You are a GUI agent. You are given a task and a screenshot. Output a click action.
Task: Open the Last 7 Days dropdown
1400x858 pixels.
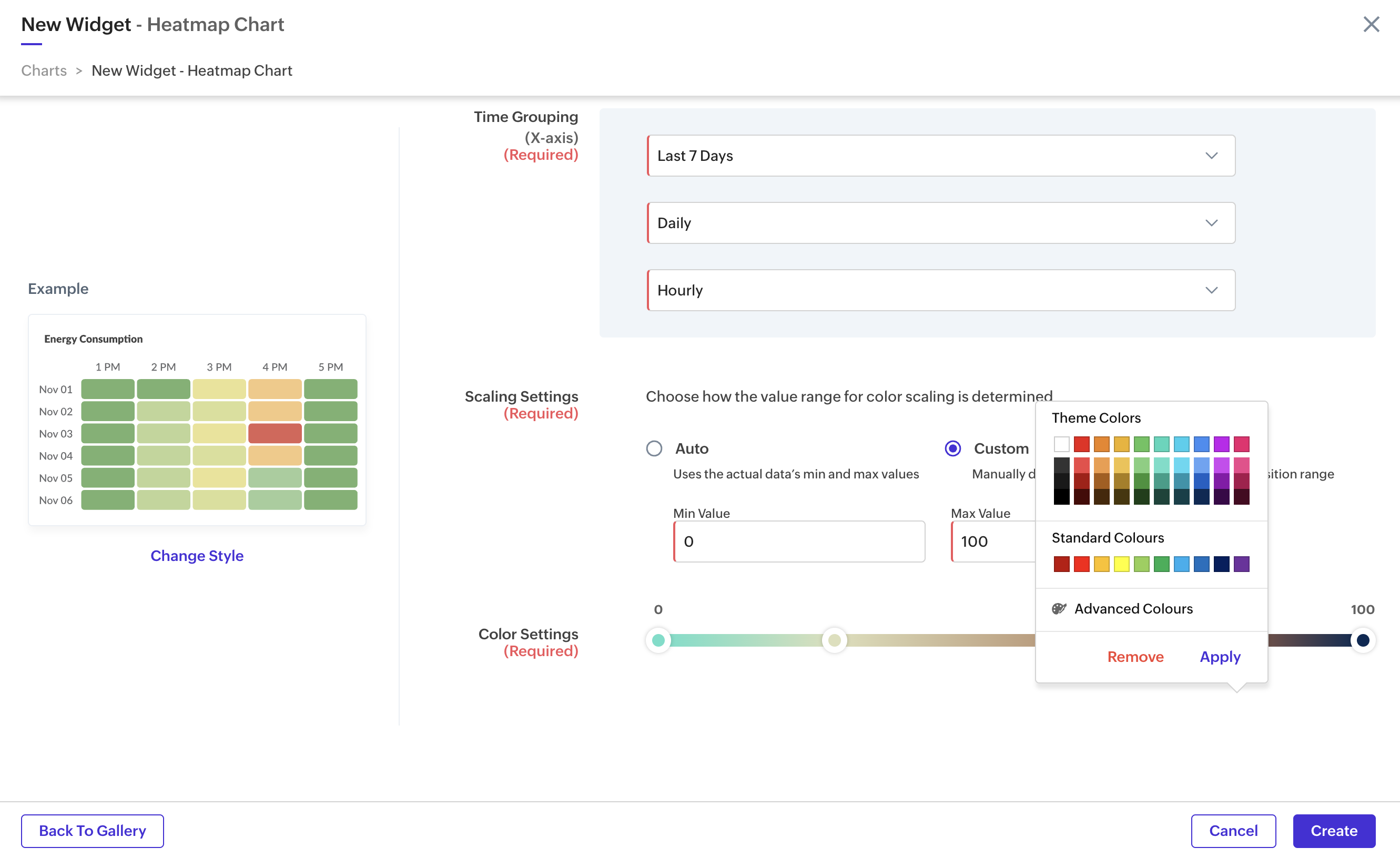940,156
